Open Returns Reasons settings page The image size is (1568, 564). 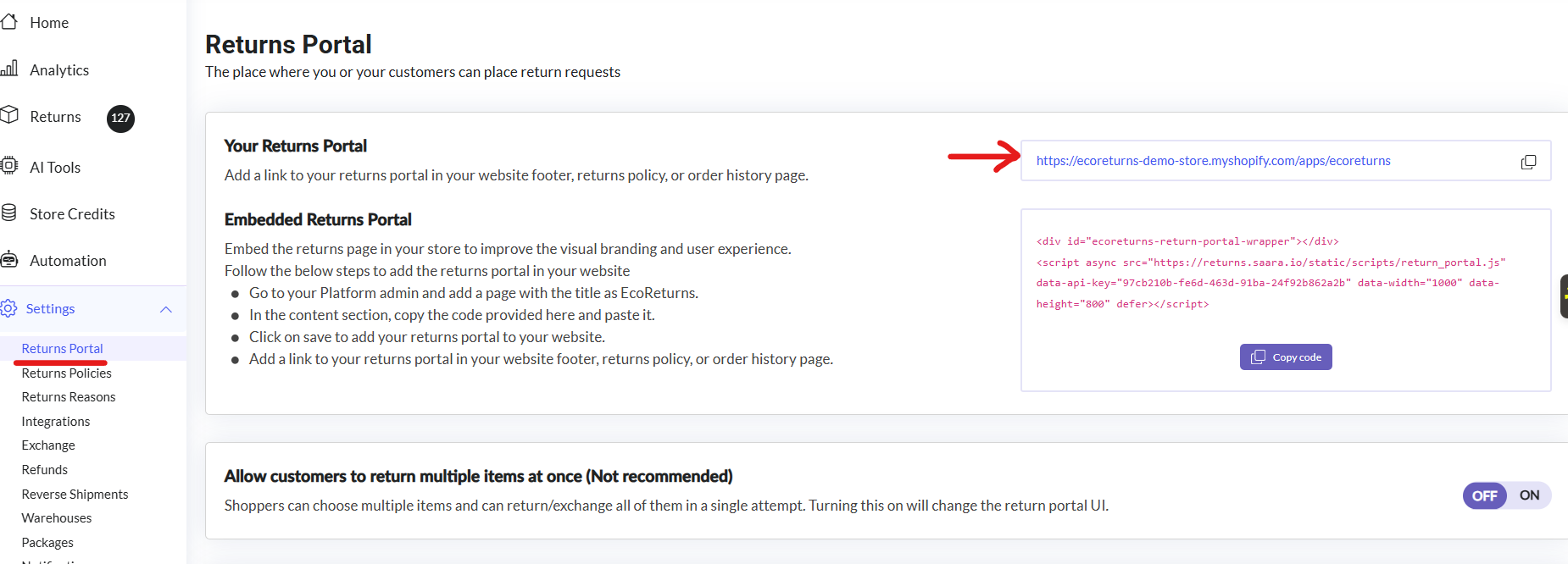pos(68,396)
